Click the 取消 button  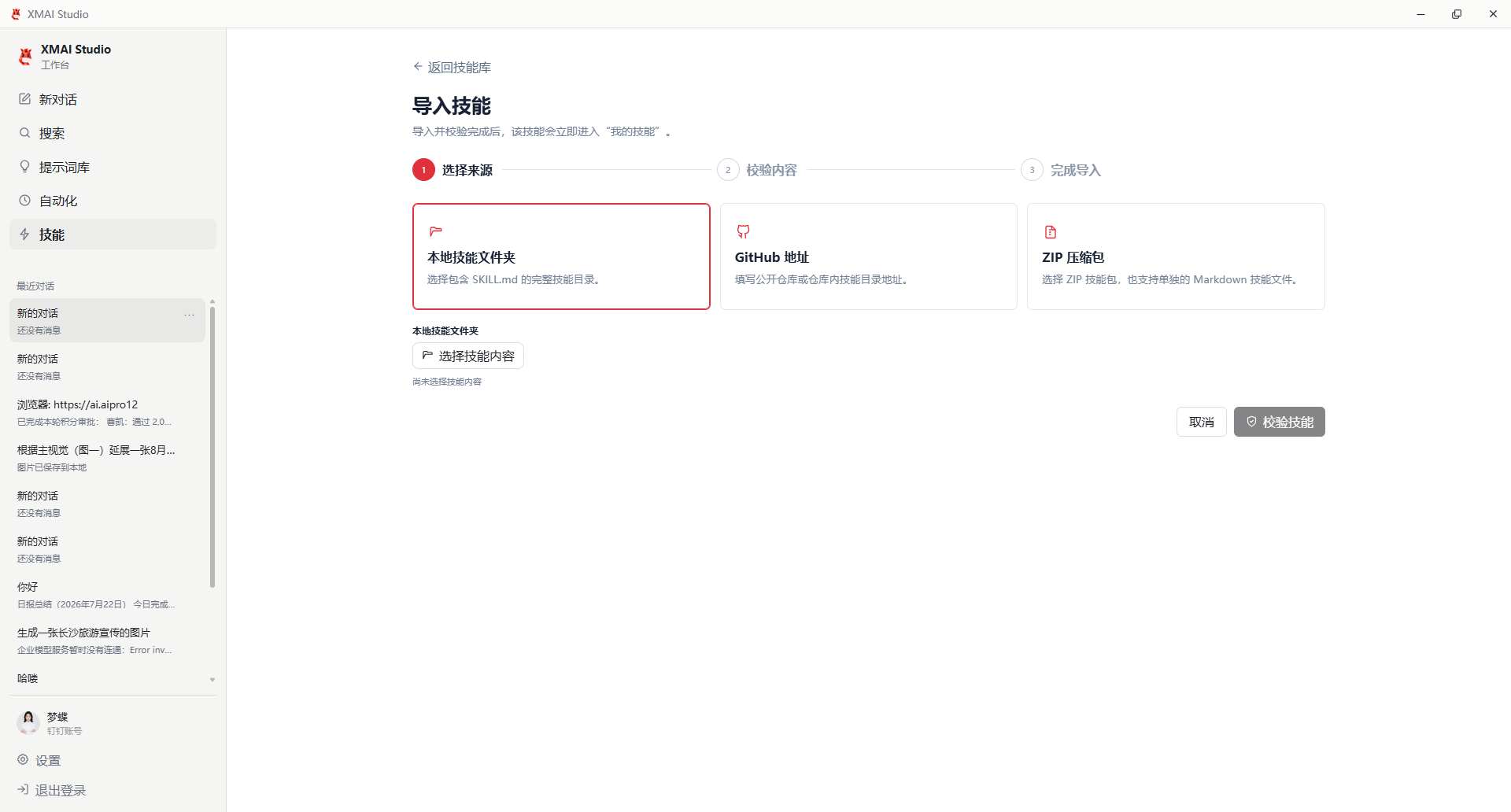[1201, 422]
